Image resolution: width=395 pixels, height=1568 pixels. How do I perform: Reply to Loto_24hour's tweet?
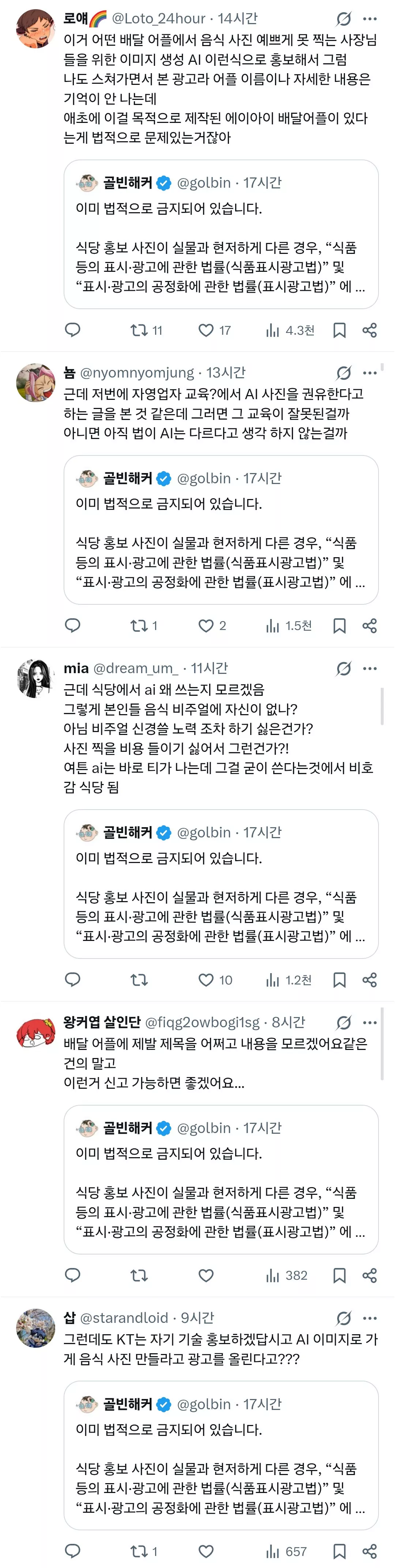click(72, 330)
